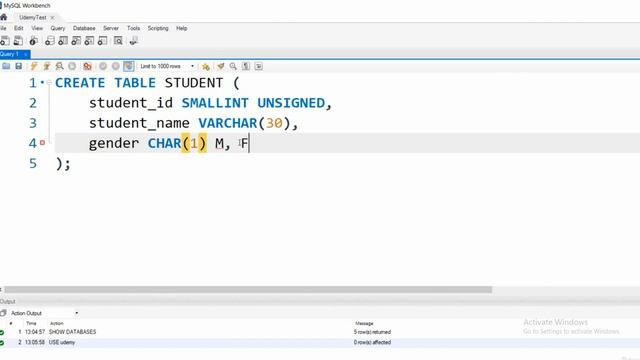Viewport: 640px width, 360px height.
Task: Stop the running query icon
Action: point(72,66)
